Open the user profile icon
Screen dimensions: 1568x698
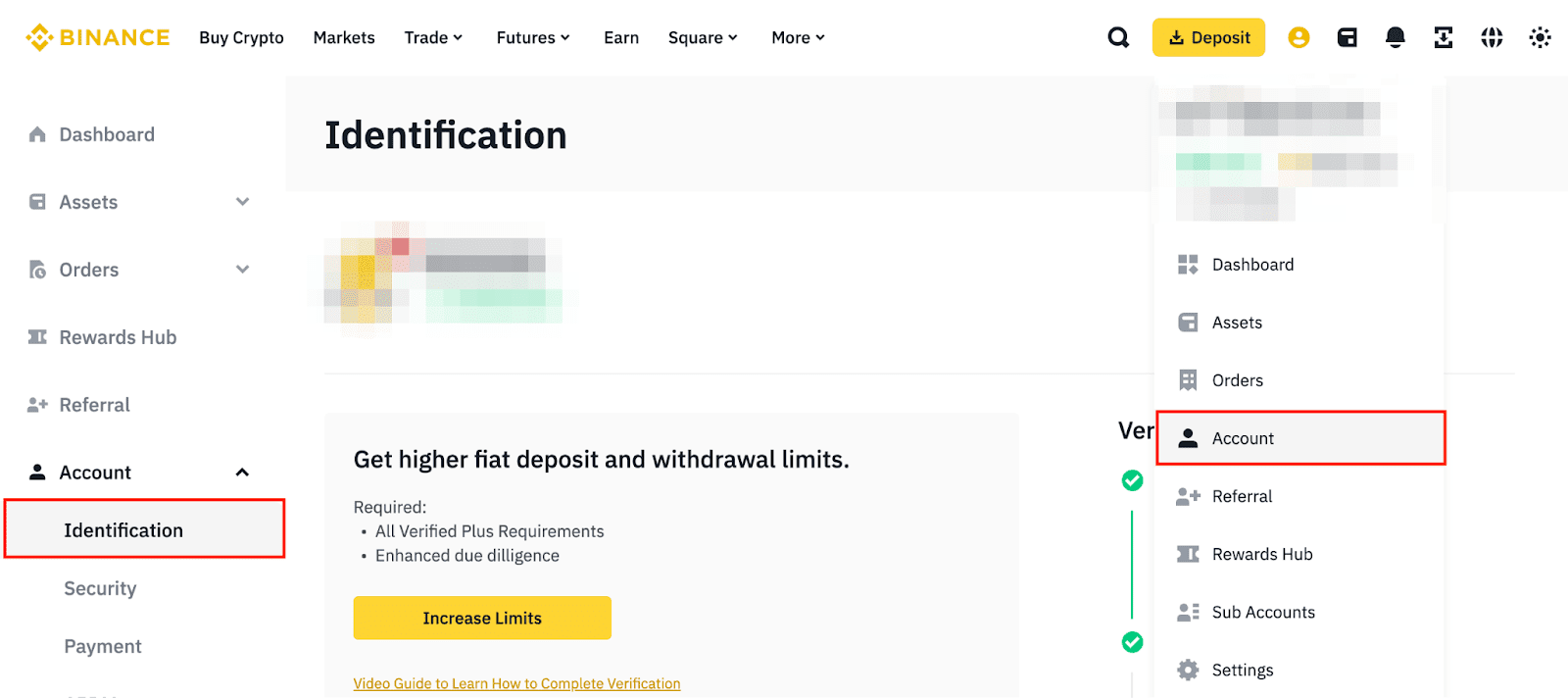coord(1298,37)
